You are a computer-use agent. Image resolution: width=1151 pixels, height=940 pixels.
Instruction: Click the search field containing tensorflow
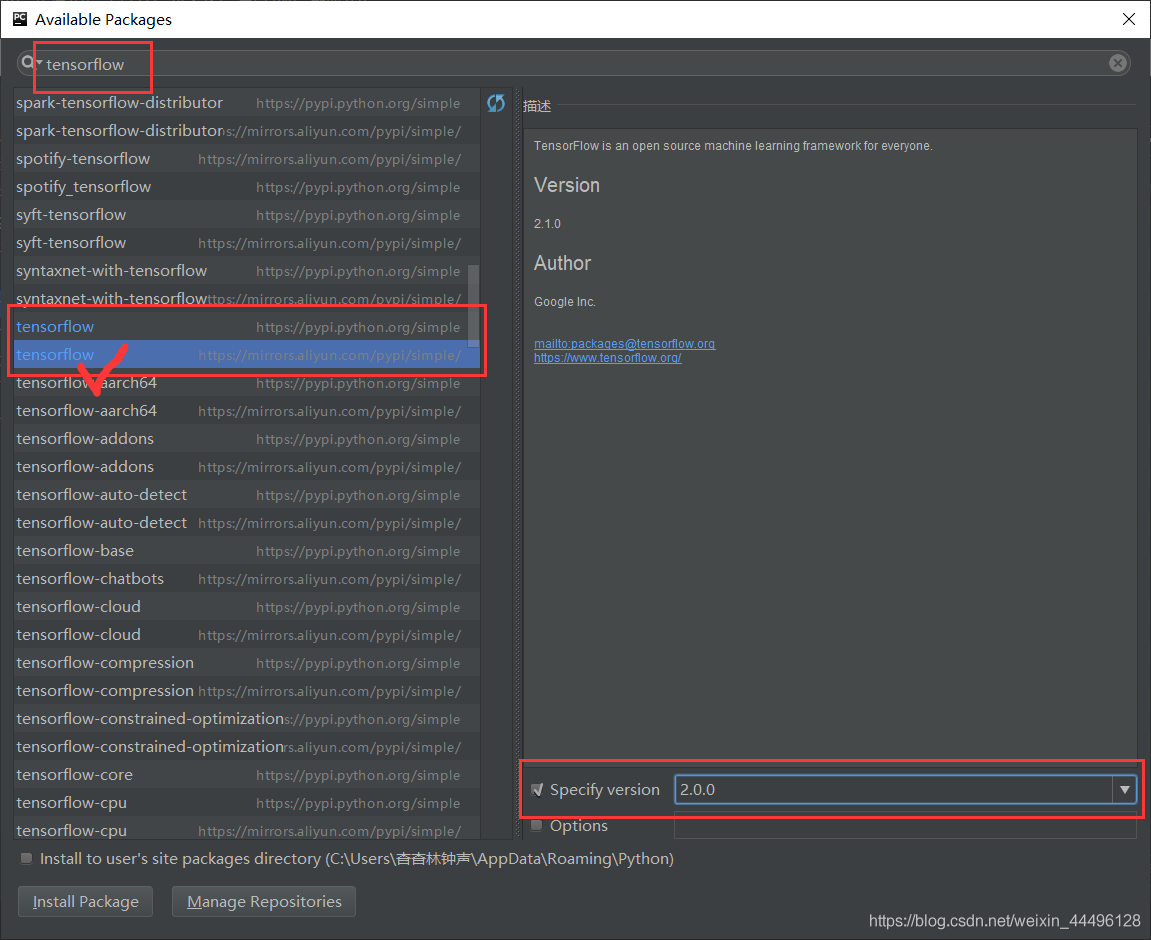573,64
